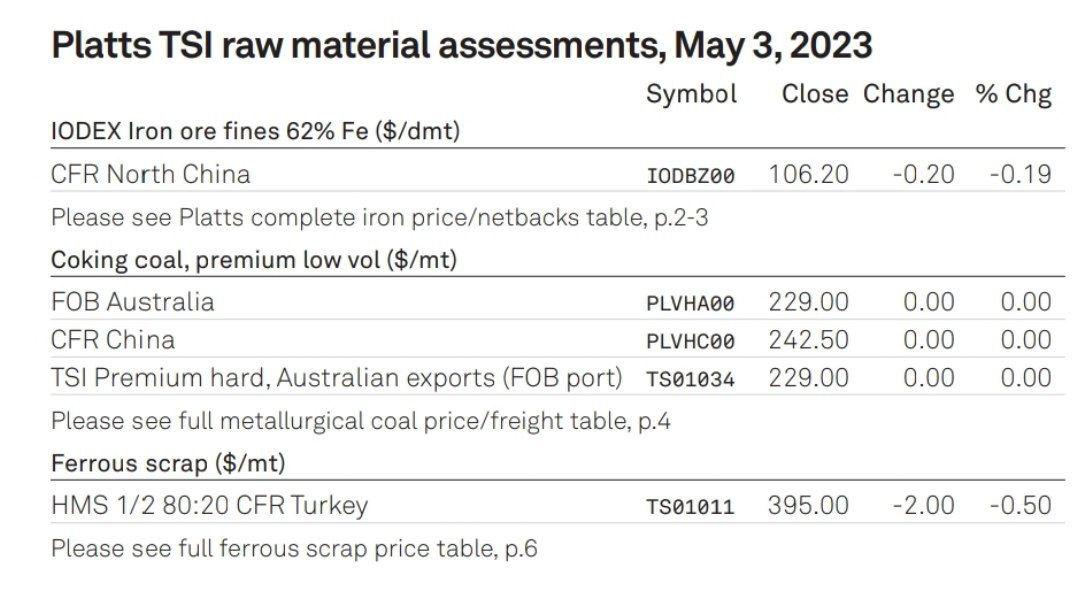The height and width of the screenshot is (605, 1080).
Task: Select the IODEX Iron ore fines section heading
Action: click(256, 131)
